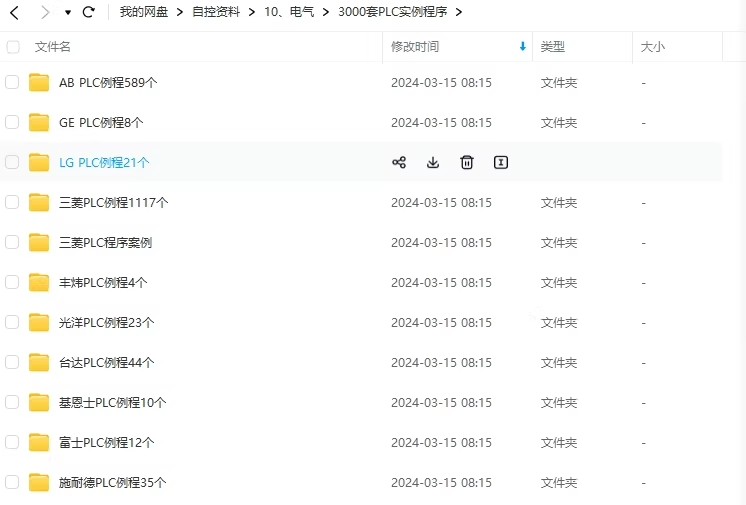Screen dimensions: 746x505
Task: Click 3000套PLC实例程序 breadcrumb item
Action: (x=393, y=12)
